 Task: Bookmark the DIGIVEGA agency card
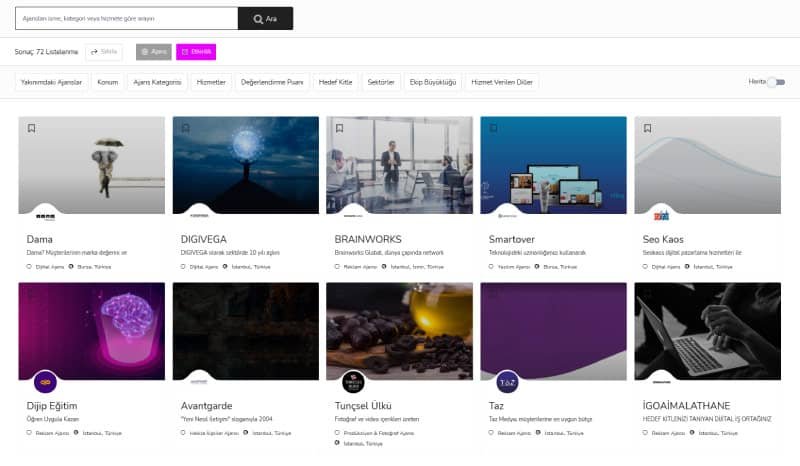(186, 128)
